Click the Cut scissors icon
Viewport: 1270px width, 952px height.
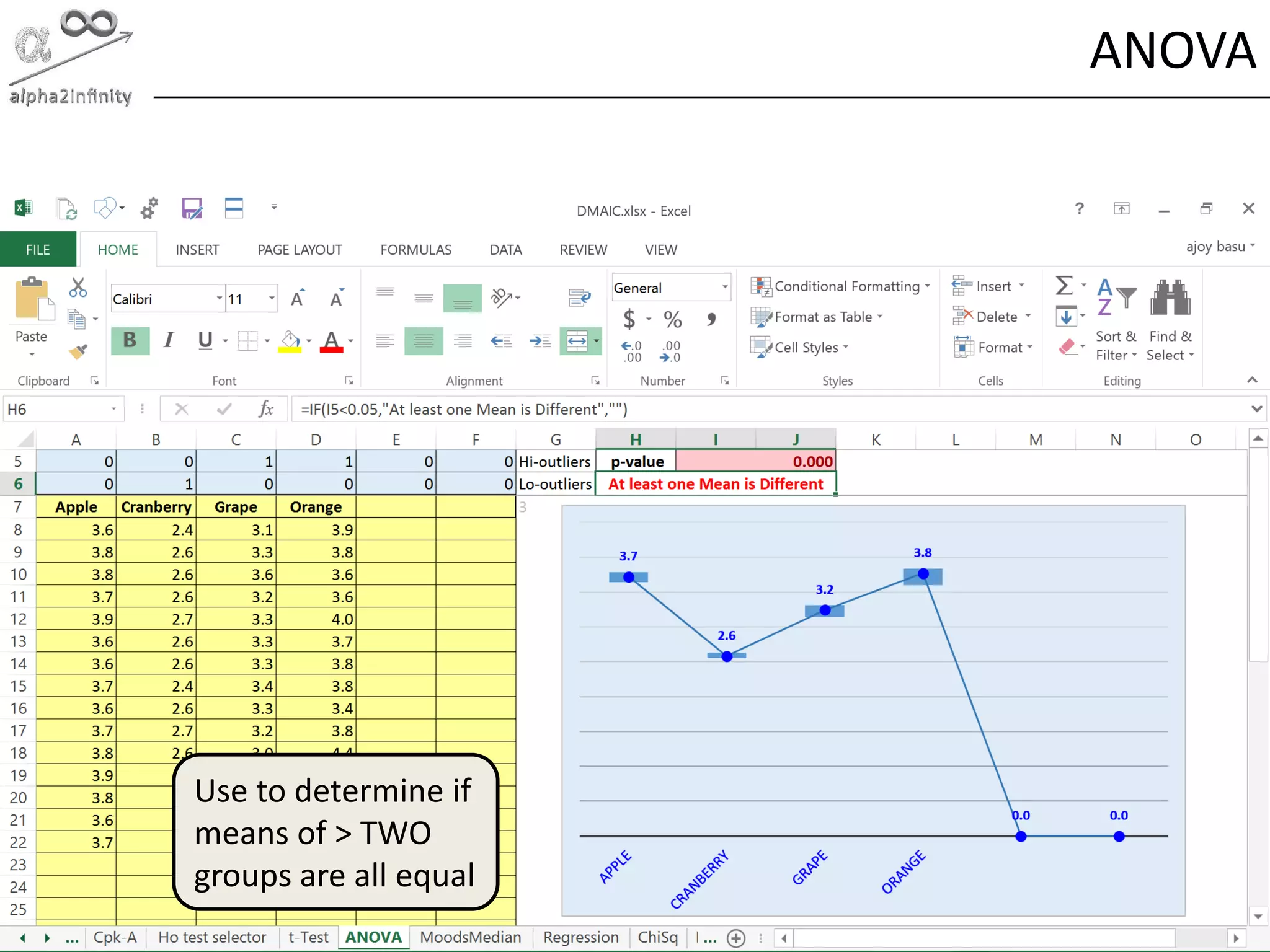[x=78, y=287]
